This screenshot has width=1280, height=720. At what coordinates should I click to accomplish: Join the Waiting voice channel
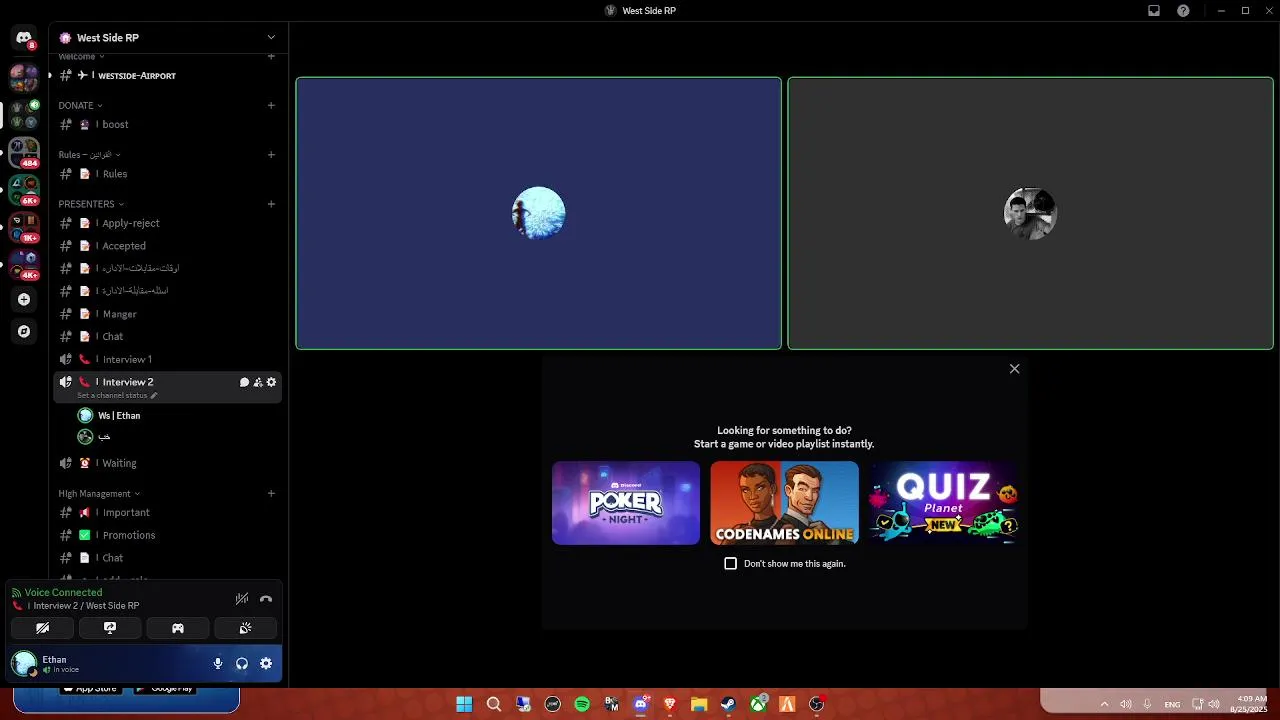167,463
